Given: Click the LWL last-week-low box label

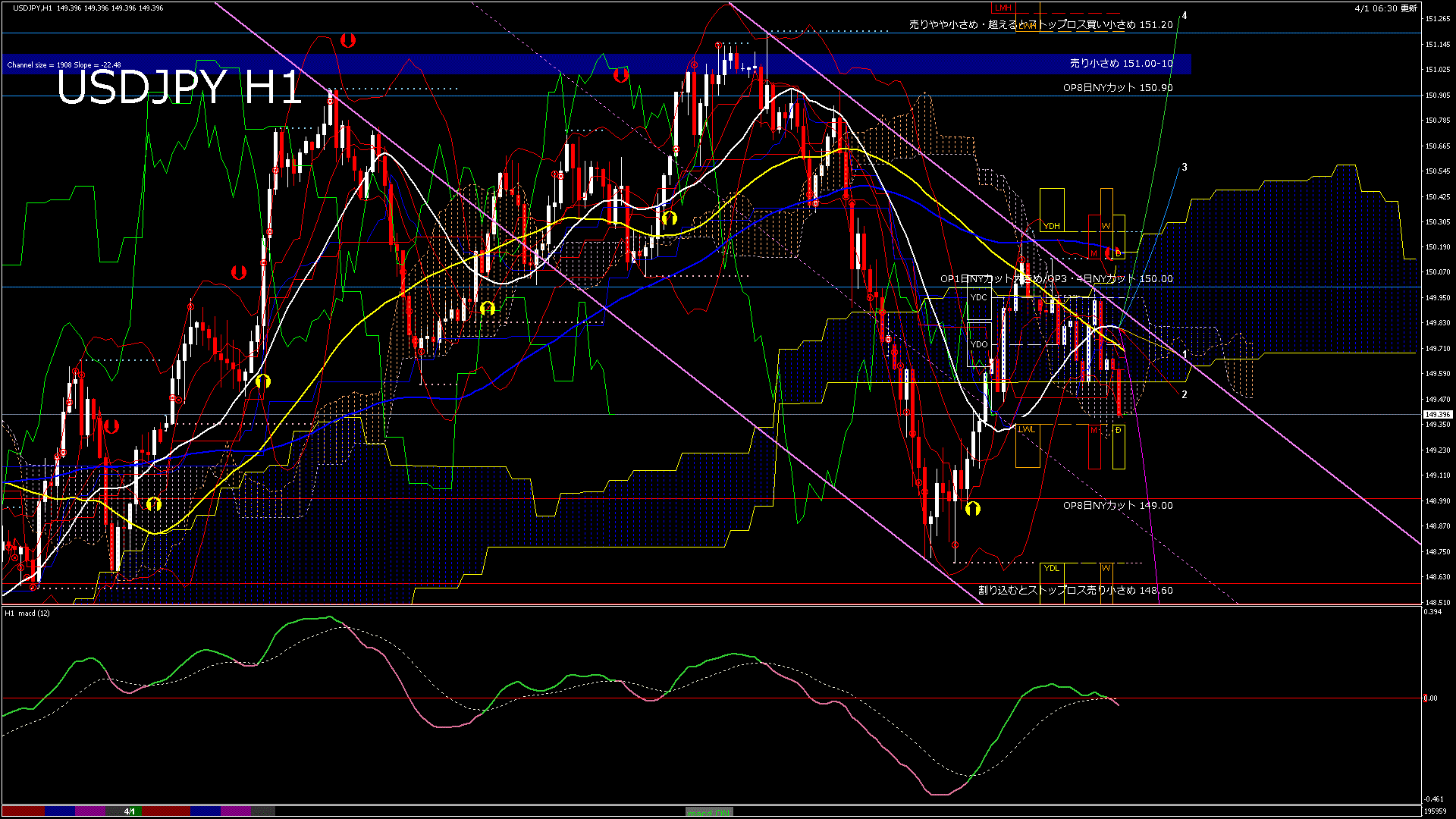Looking at the screenshot, I should pyautogui.click(x=1026, y=429).
